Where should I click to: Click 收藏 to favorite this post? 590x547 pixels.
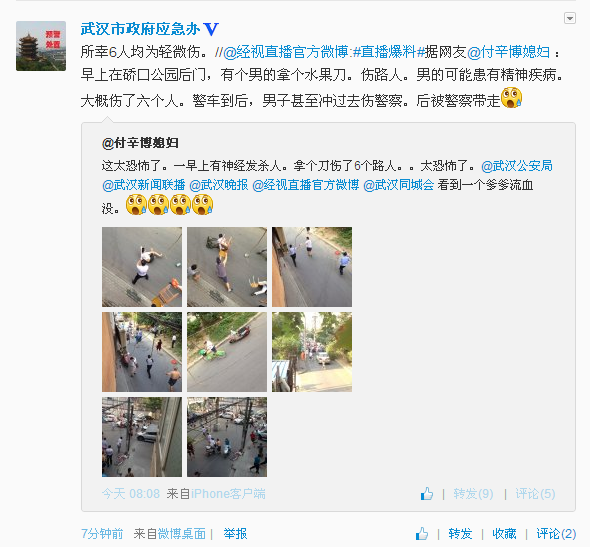pyautogui.click(x=504, y=533)
